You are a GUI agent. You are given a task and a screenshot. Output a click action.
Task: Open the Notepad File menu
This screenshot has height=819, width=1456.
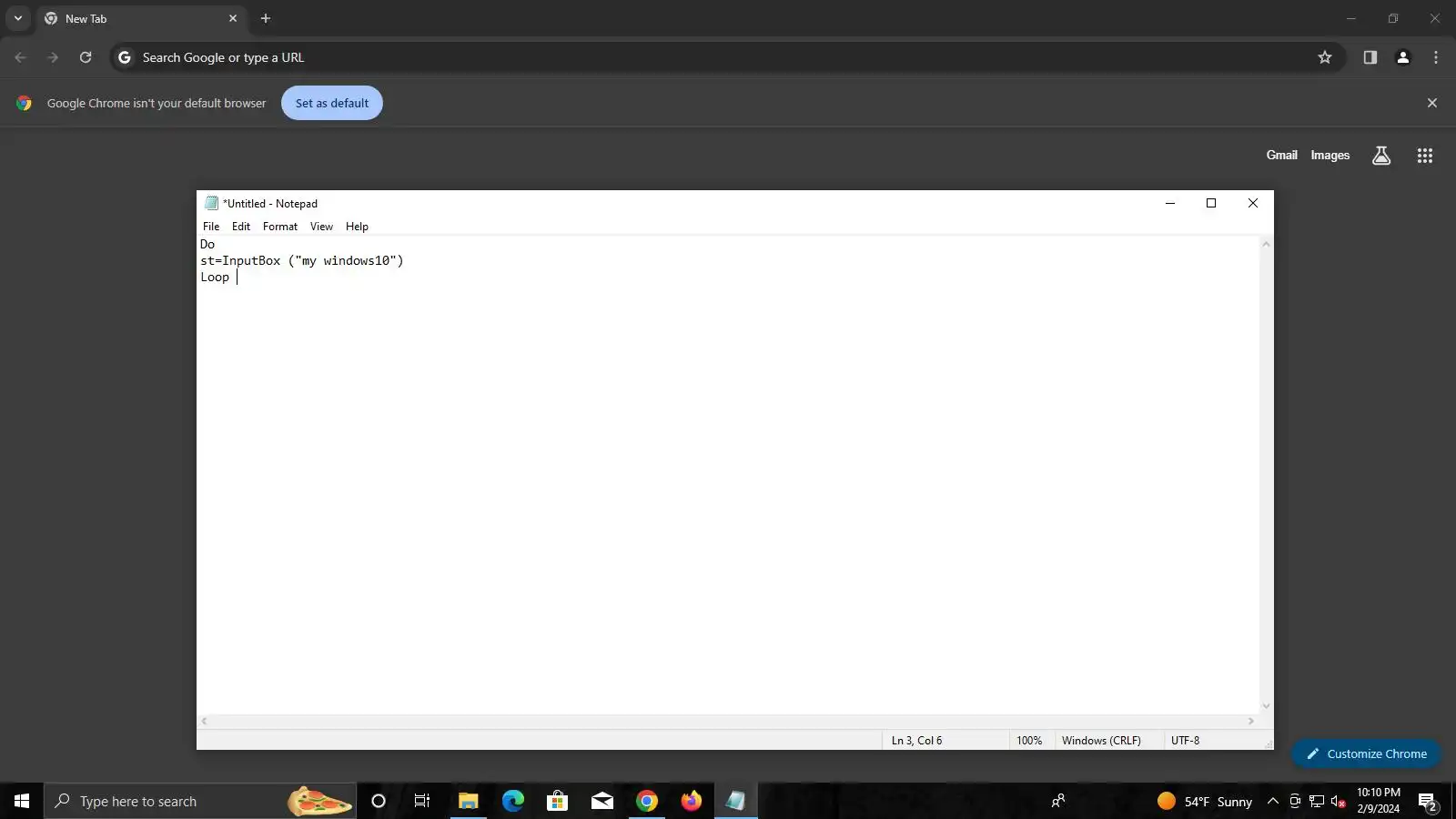pyautogui.click(x=211, y=227)
